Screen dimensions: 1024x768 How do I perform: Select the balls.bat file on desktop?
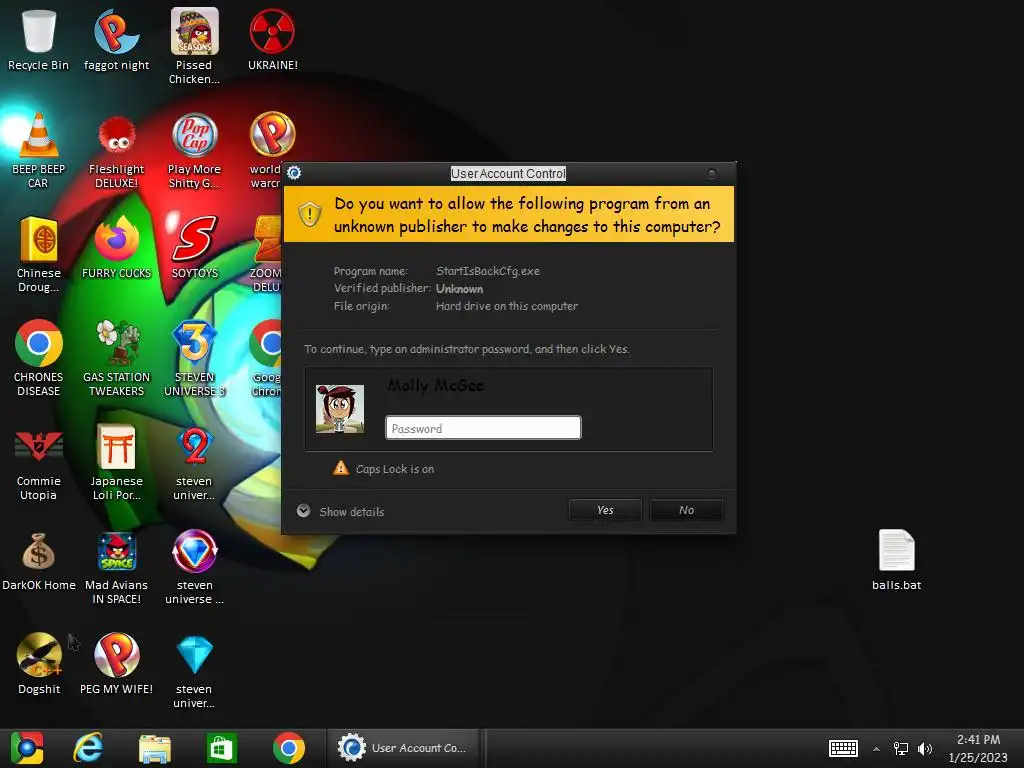point(896,559)
